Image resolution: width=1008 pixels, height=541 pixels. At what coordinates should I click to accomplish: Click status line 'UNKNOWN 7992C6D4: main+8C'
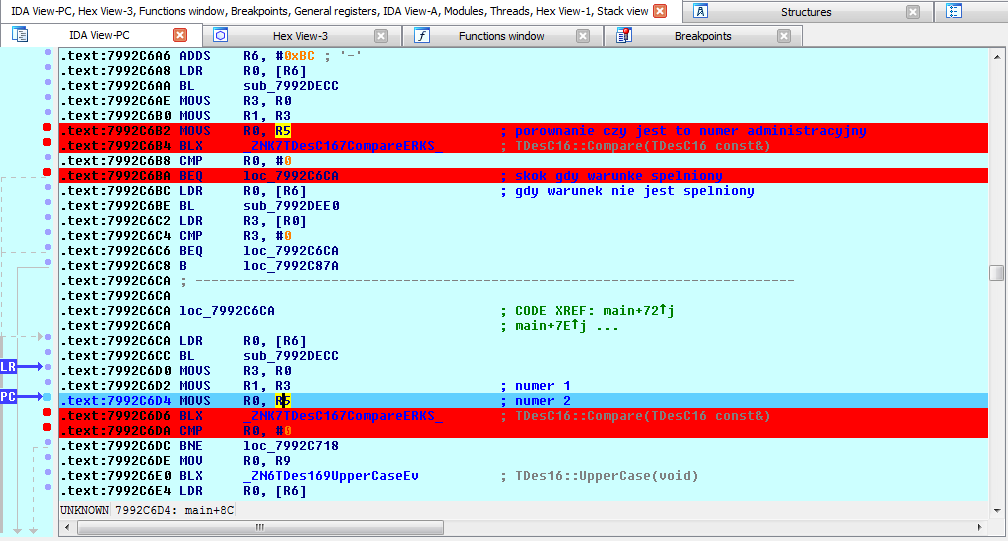coord(147,510)
